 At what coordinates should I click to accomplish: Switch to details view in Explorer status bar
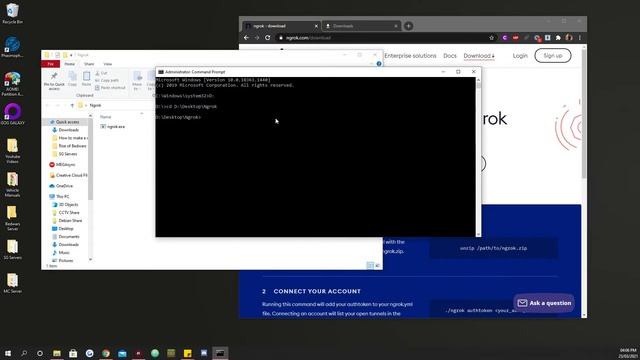tap(370, 266)
